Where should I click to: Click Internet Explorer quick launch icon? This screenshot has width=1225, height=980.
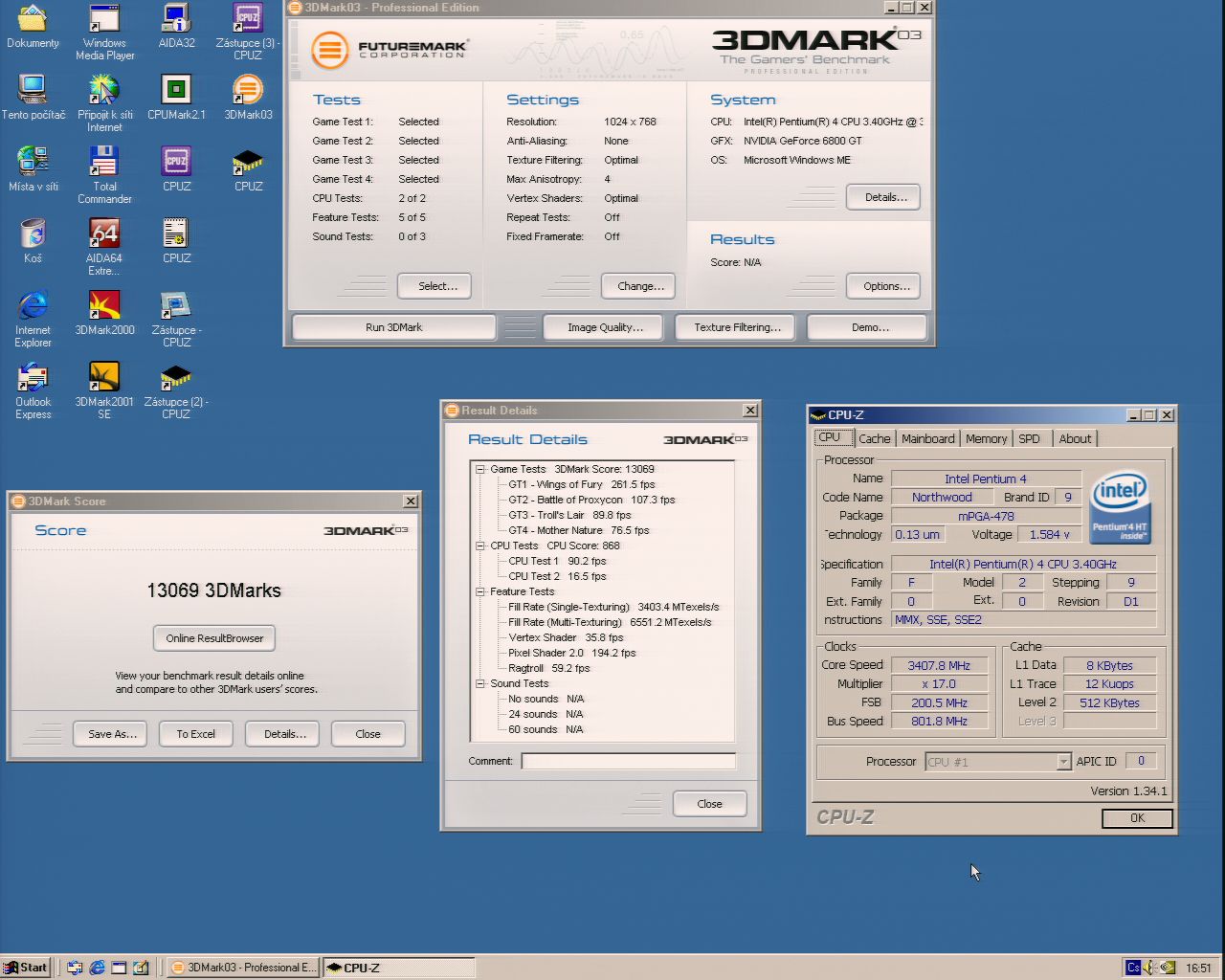point(97,968)
